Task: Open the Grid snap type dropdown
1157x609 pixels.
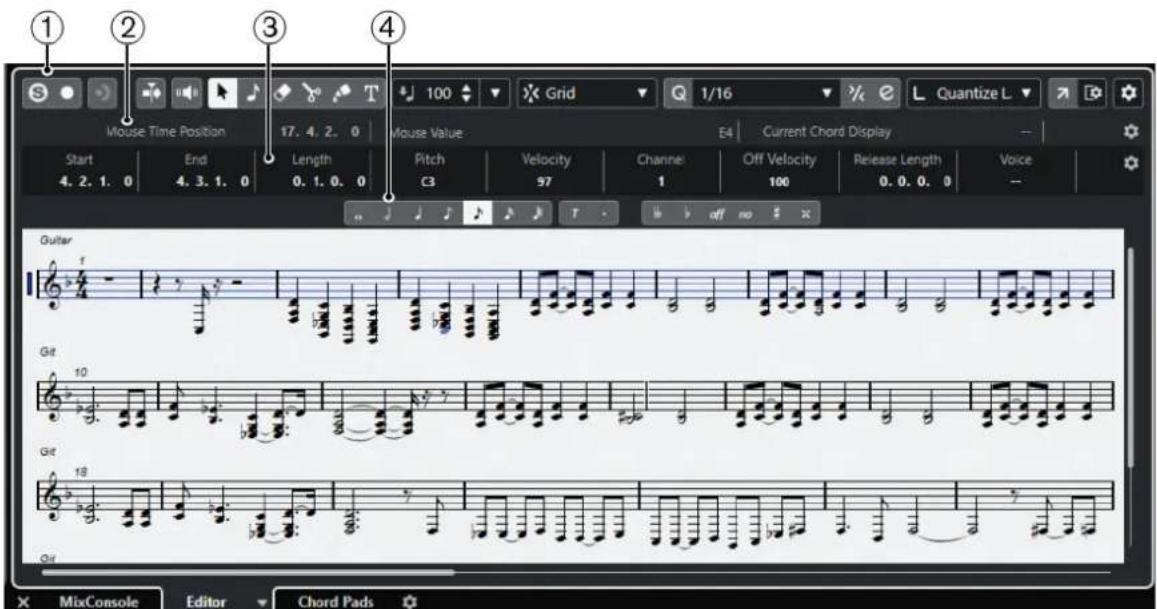Action: (587, 93)
